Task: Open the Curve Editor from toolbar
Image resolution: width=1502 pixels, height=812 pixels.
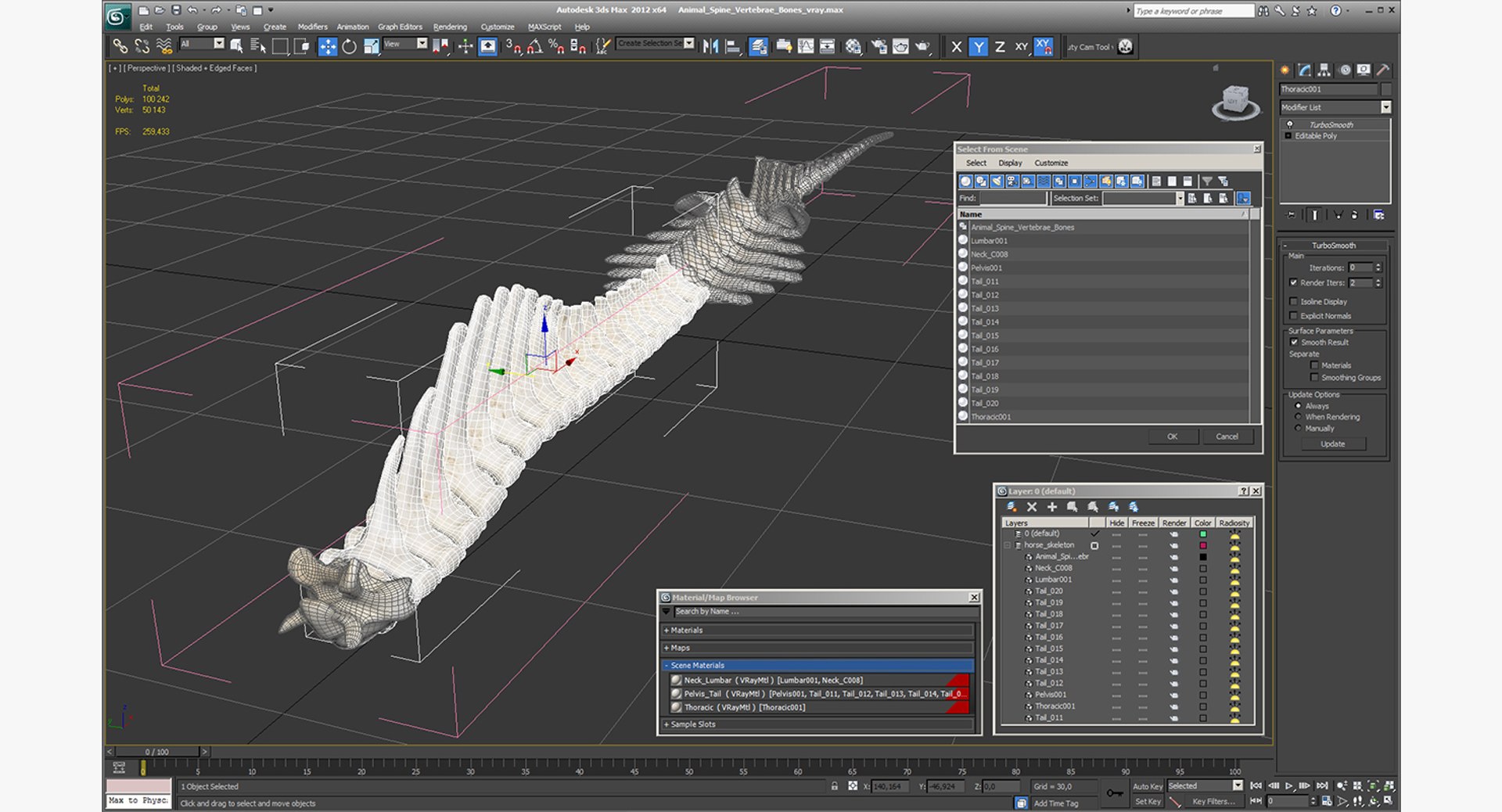Action: point(805,47)
